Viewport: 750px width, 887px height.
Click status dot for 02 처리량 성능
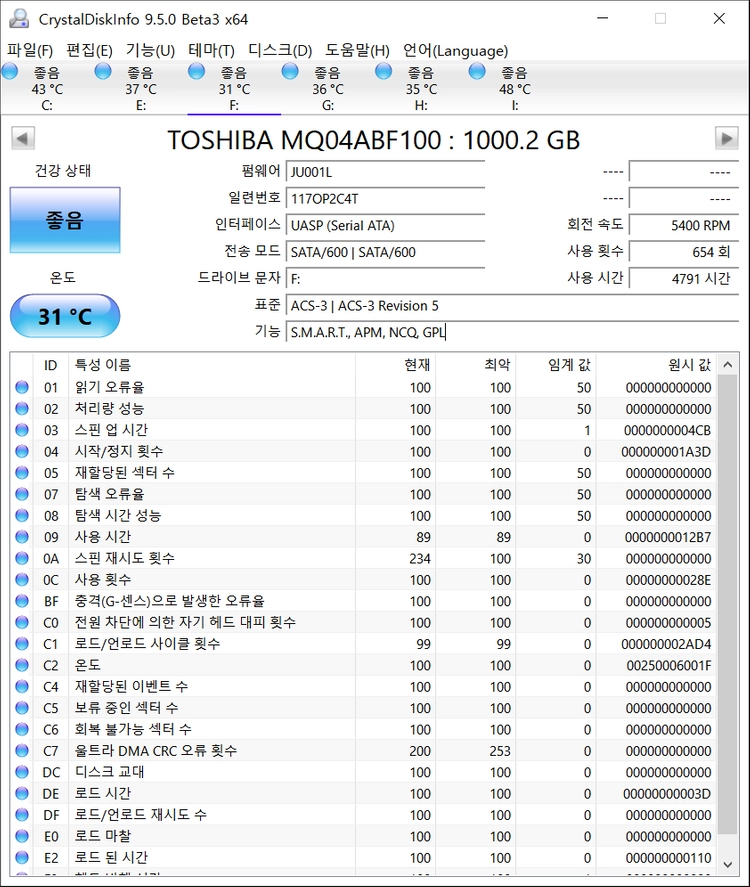[x=21, y=408]
